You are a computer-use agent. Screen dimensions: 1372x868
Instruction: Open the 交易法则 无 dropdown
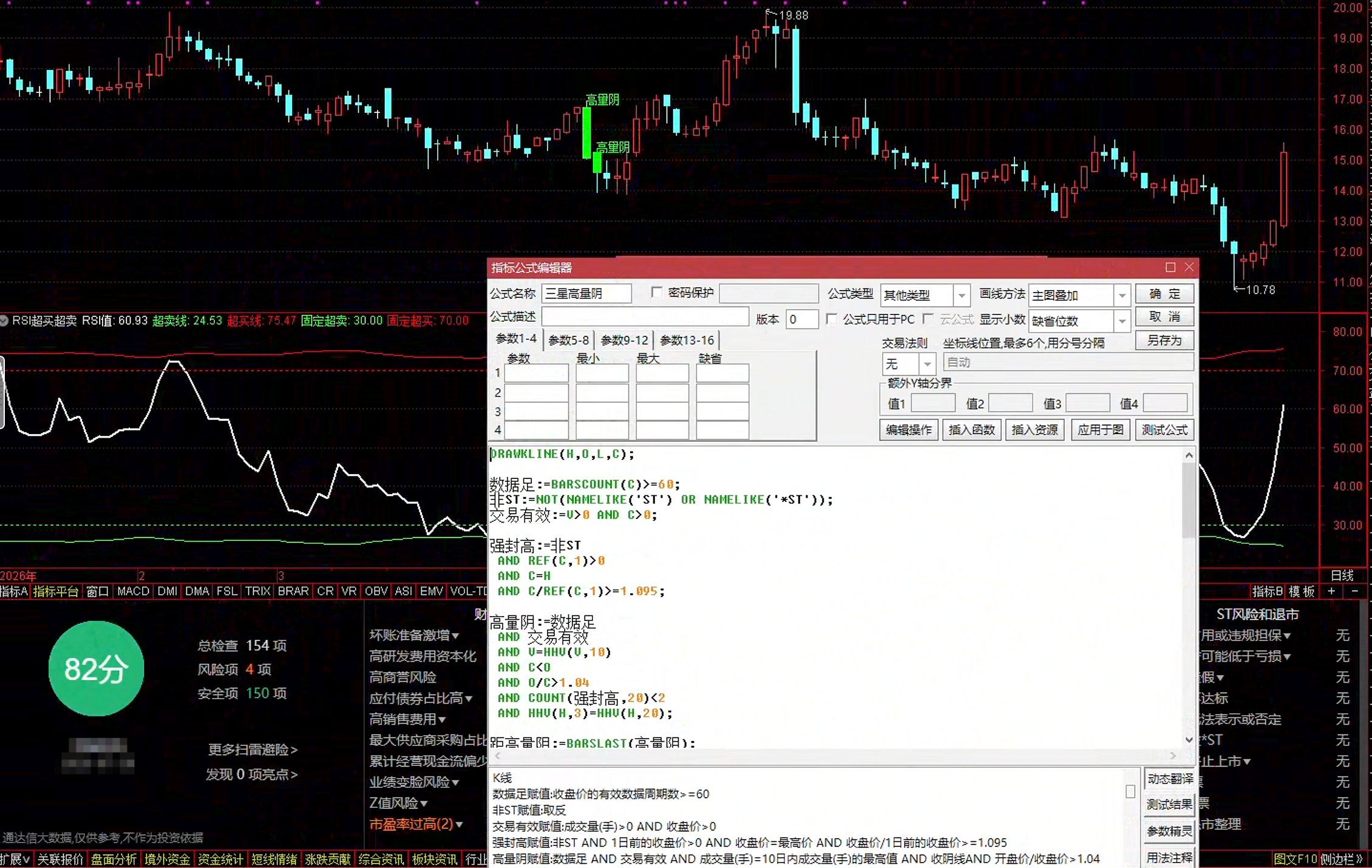(x=927, y=364)
